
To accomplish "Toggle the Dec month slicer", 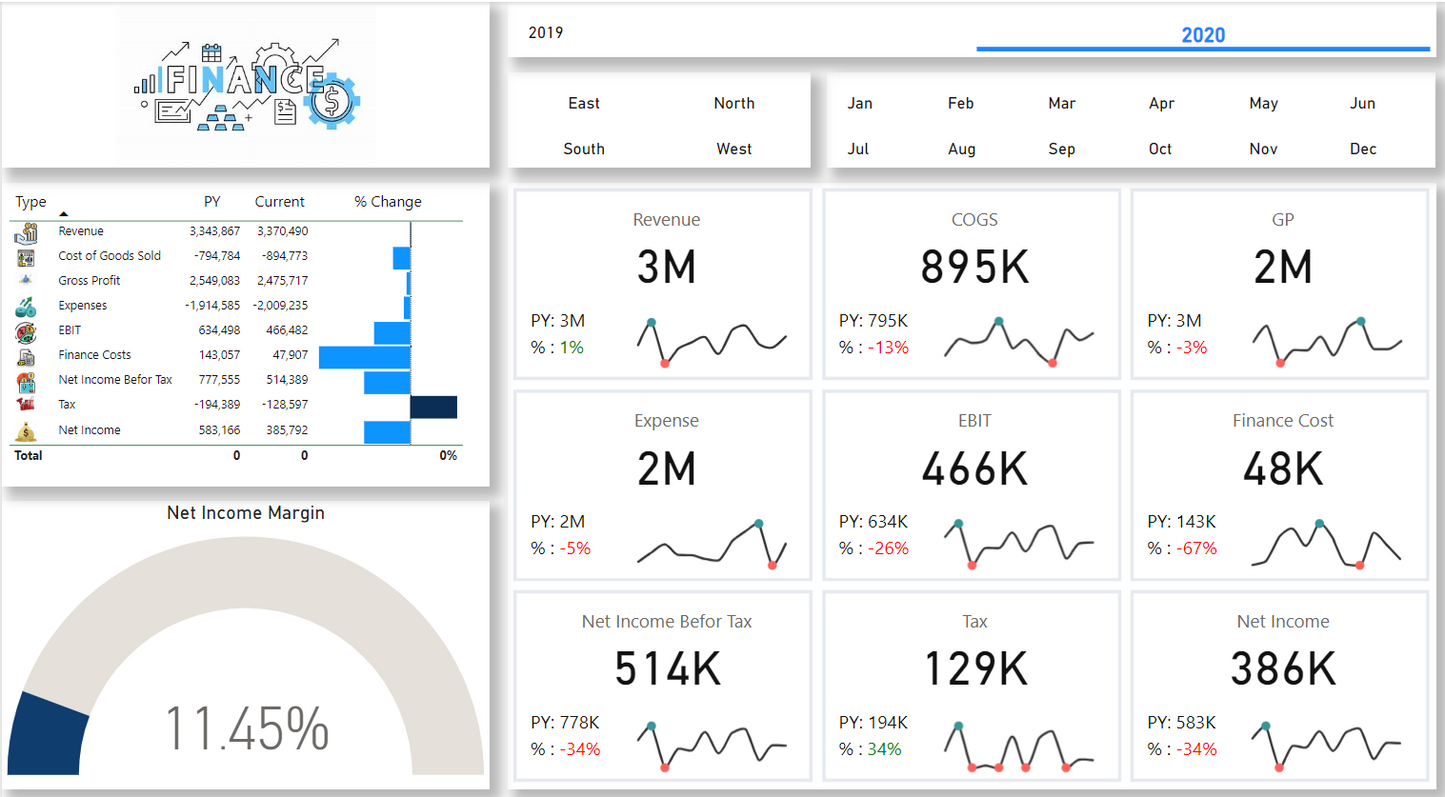I will 1363,149.
